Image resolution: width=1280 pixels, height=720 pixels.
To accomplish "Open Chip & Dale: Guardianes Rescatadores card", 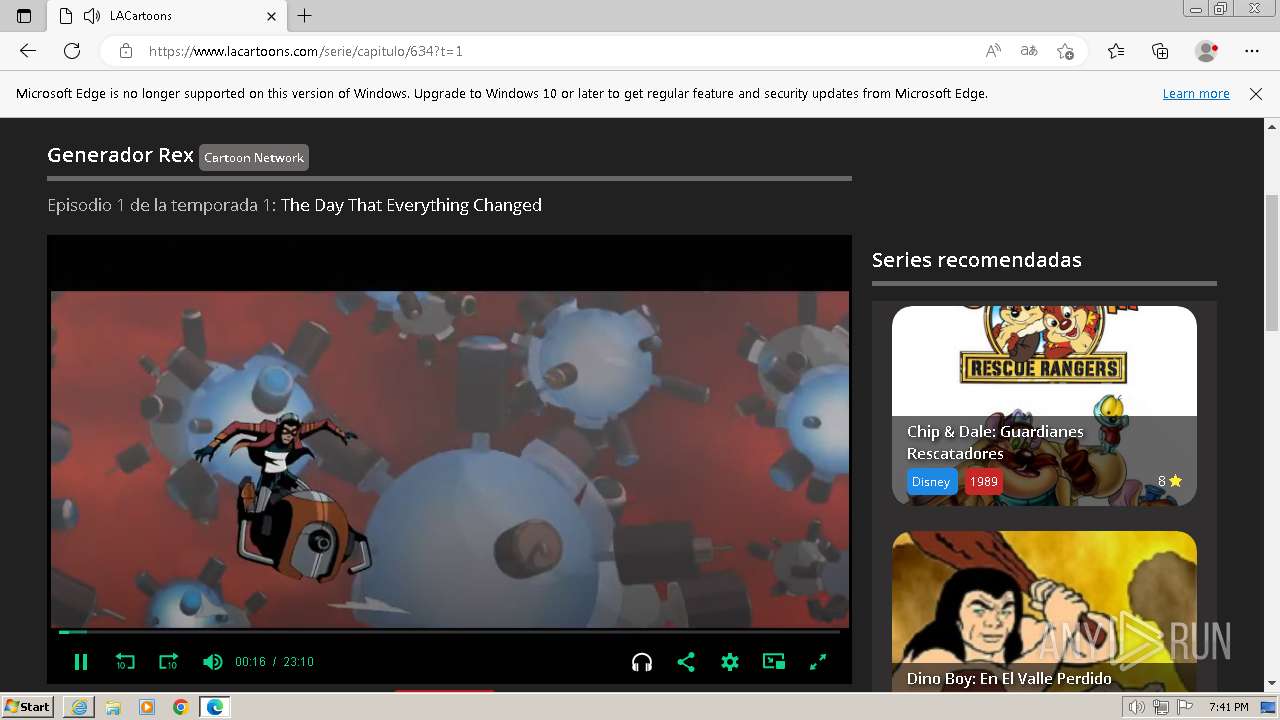I will pos(1044,406).
